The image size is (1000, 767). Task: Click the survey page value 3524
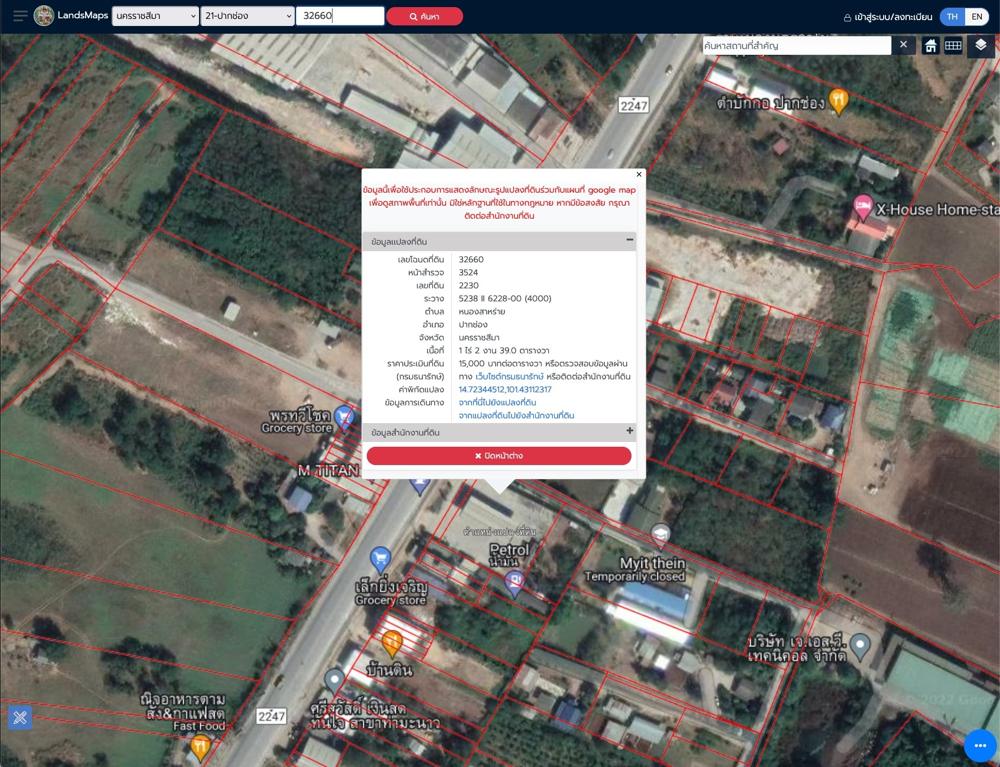[468, 272]
